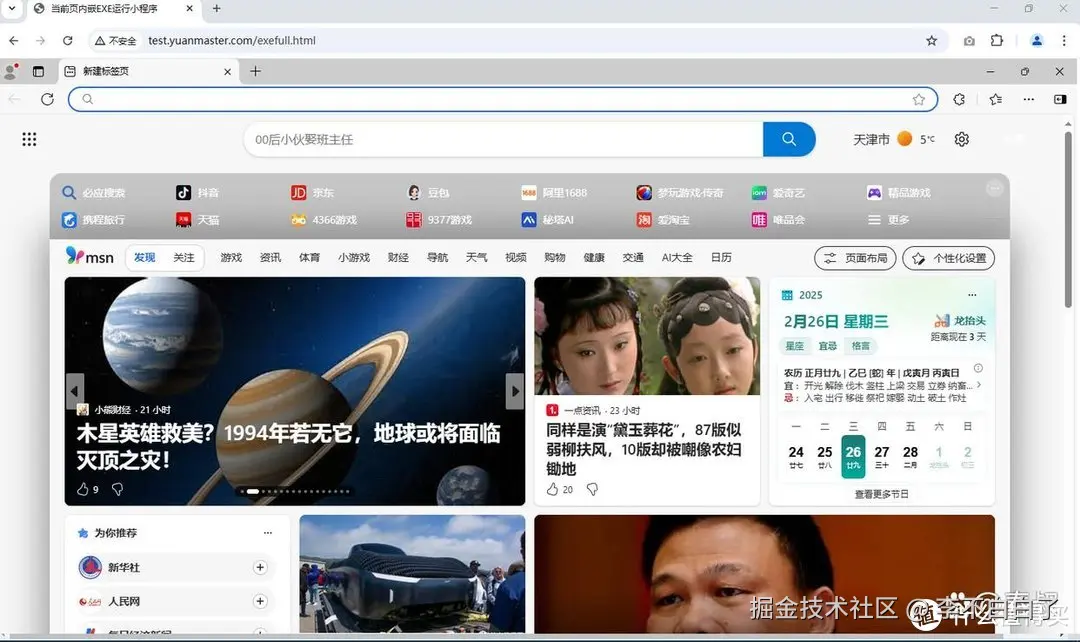Screen dimensions: 1080x642
Task: Open MSN settings via the gear icon
Action: pyautogui.click(x=961, y=139)
